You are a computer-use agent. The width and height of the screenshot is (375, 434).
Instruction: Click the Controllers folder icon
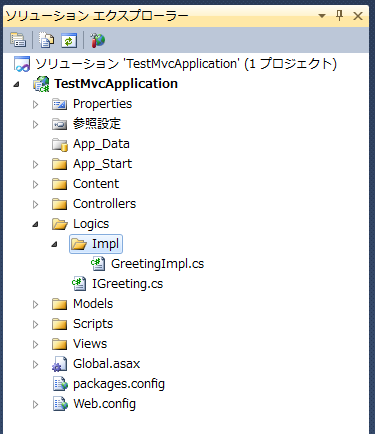coord(60,204)
